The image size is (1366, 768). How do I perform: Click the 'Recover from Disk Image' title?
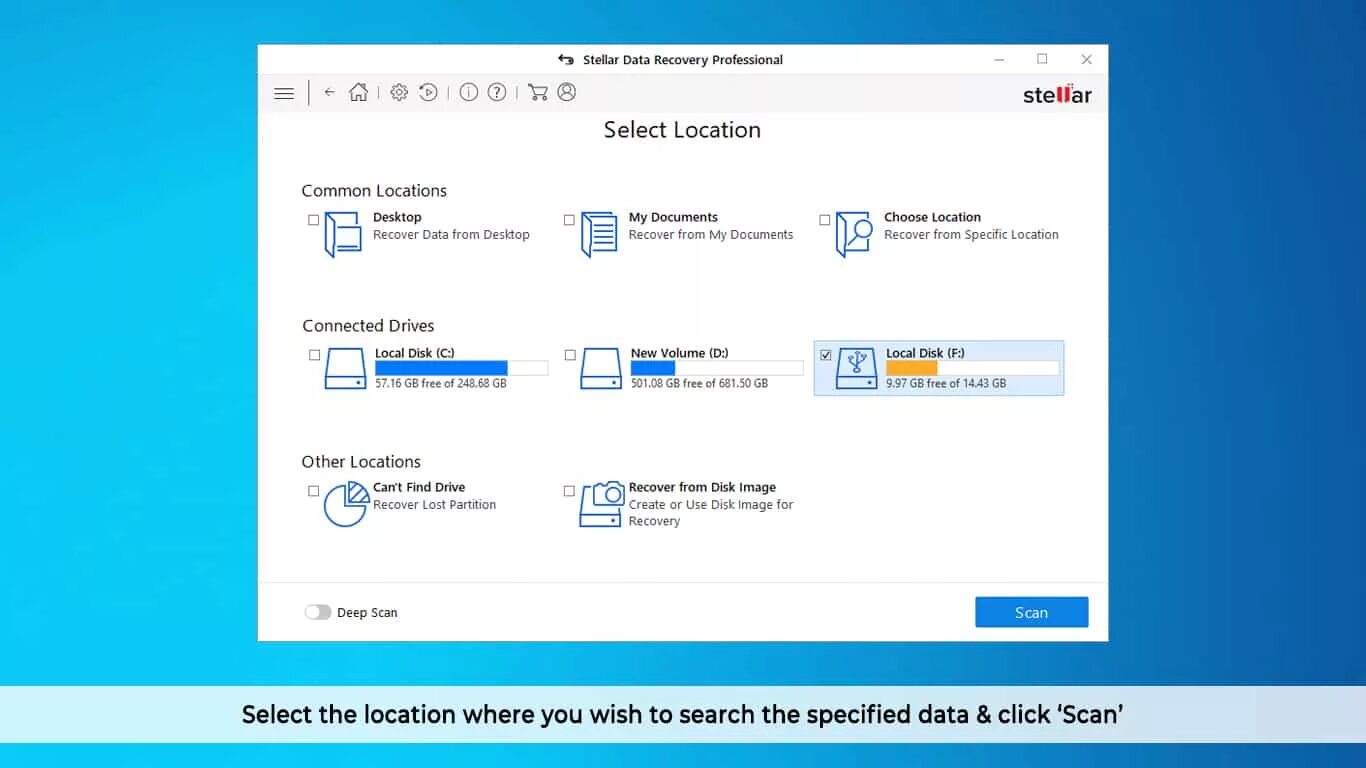click(x=702, y=487)
